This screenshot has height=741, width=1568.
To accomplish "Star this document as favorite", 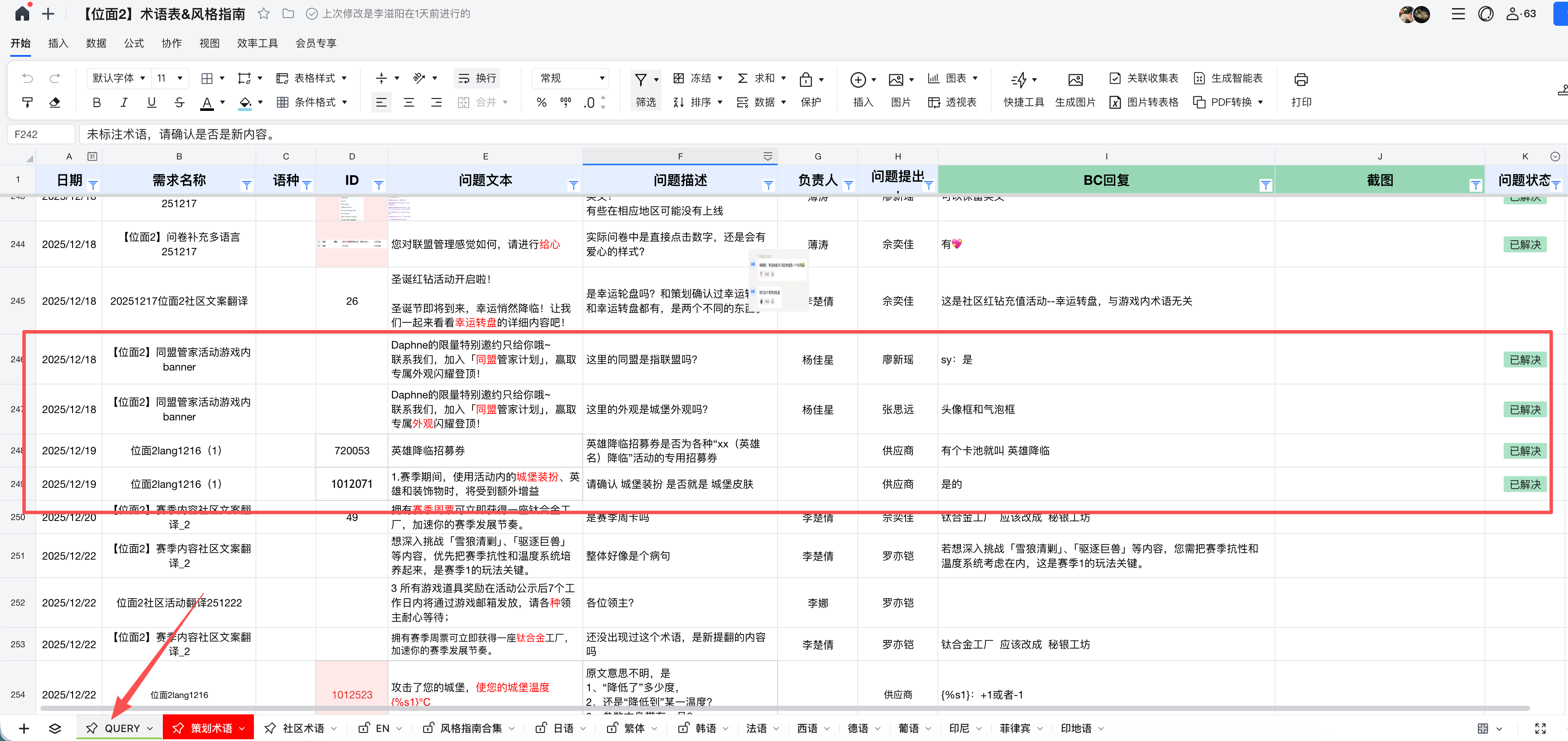I will tap(264, 13).
